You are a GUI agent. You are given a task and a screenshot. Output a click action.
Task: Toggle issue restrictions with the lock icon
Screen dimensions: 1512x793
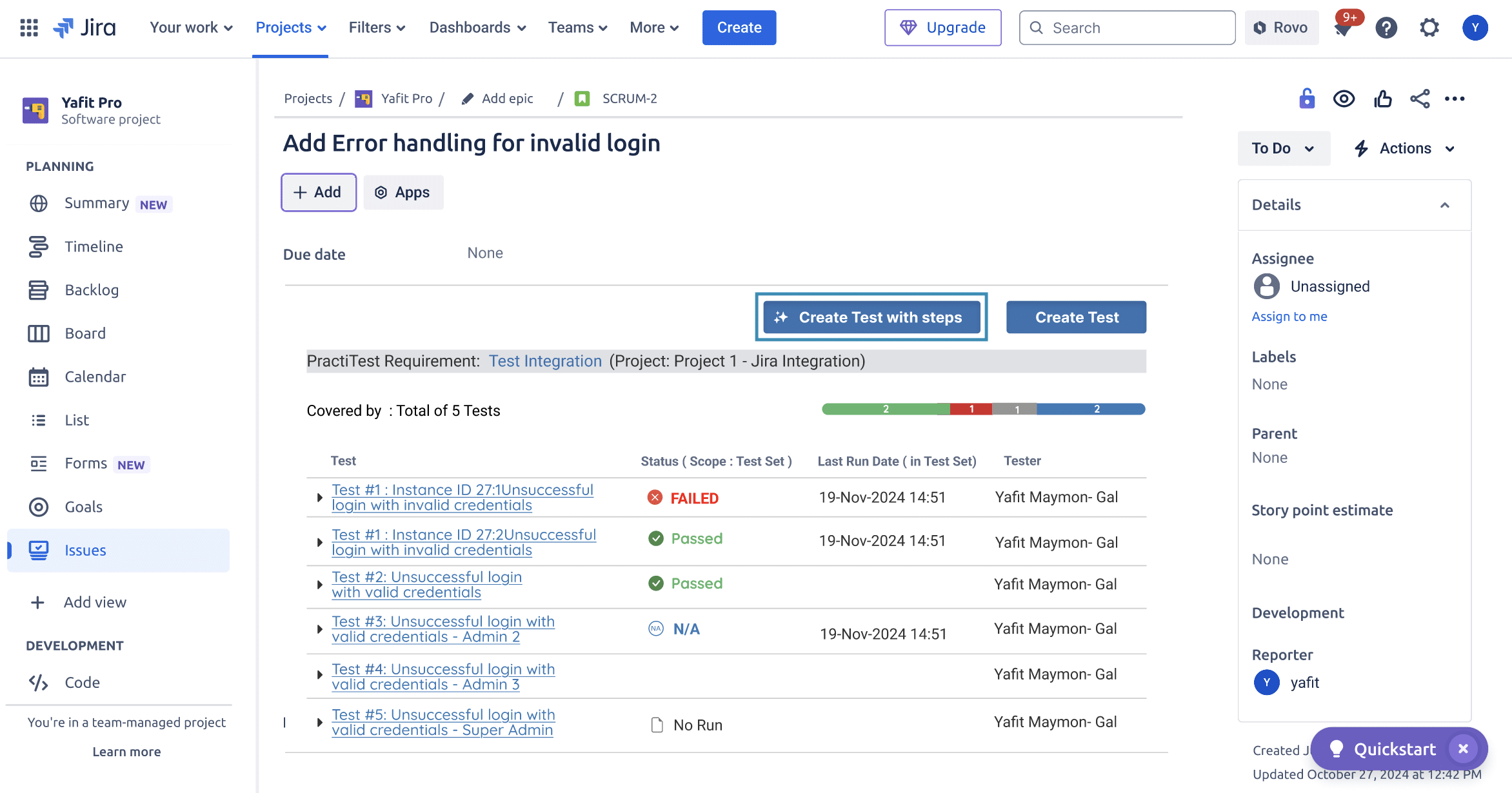pyautogui.click(x=1306, y=98)
